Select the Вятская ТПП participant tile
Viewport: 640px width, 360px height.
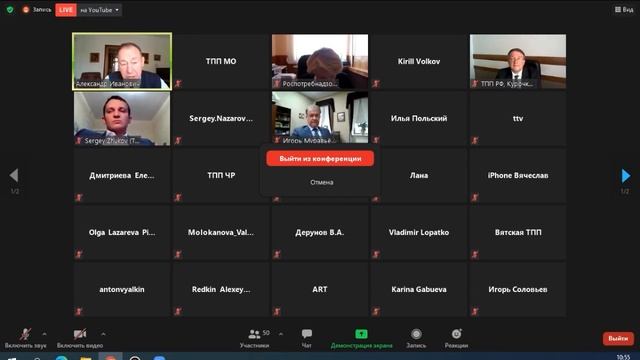point(518,233)
